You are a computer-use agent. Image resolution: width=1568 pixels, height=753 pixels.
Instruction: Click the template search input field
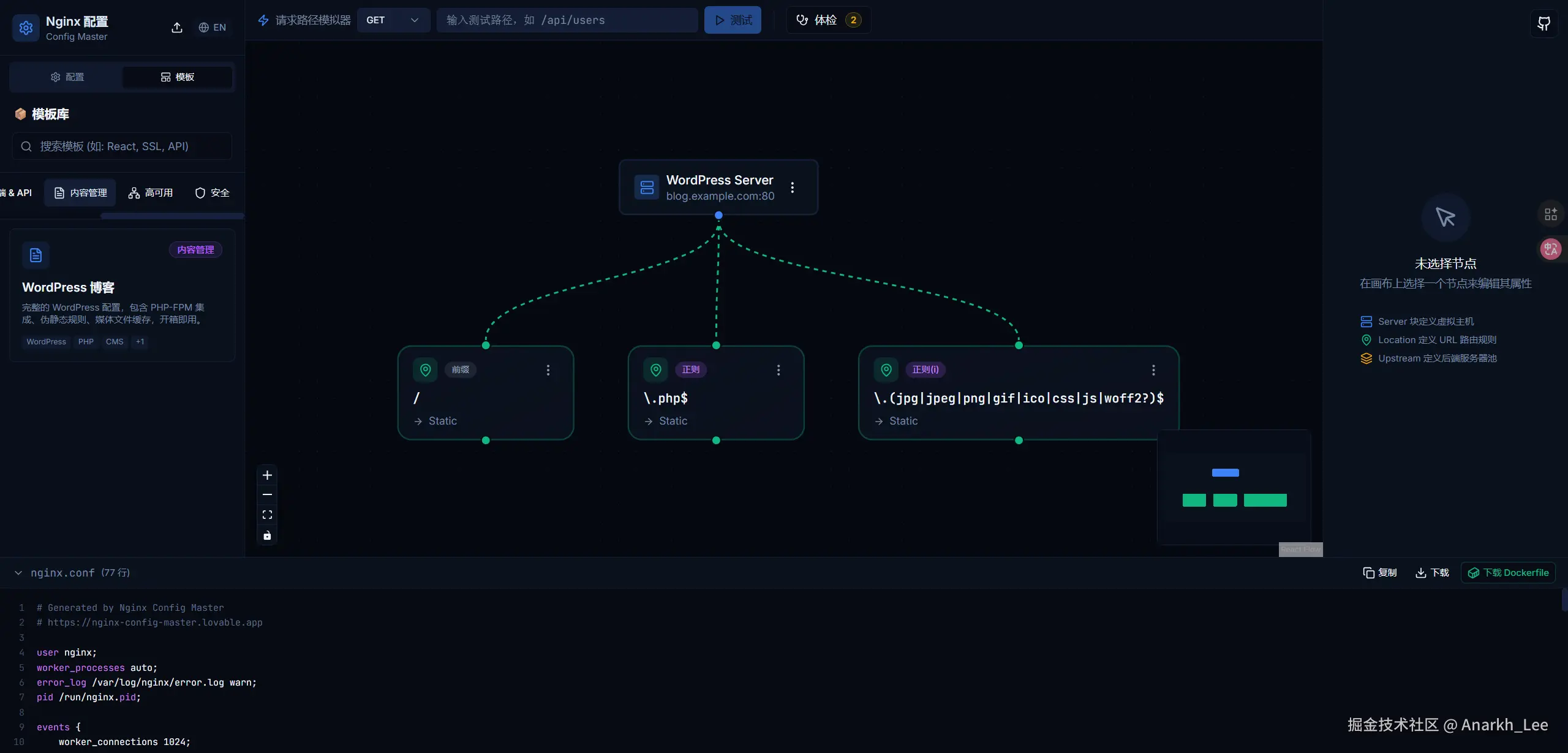(x=123, y=146)
